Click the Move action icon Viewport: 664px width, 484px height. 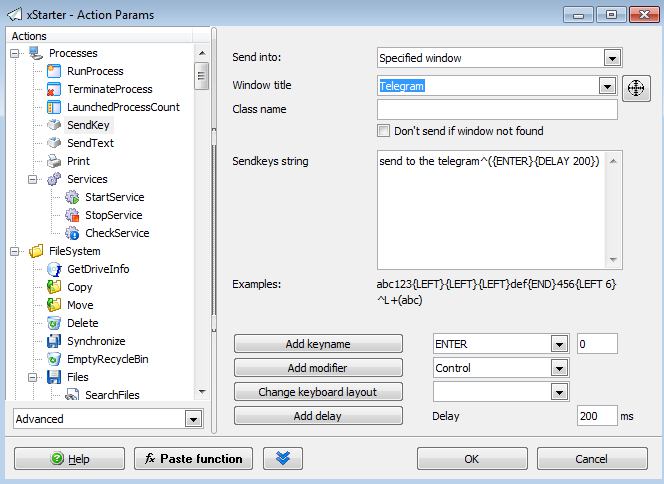pos(54,305)
